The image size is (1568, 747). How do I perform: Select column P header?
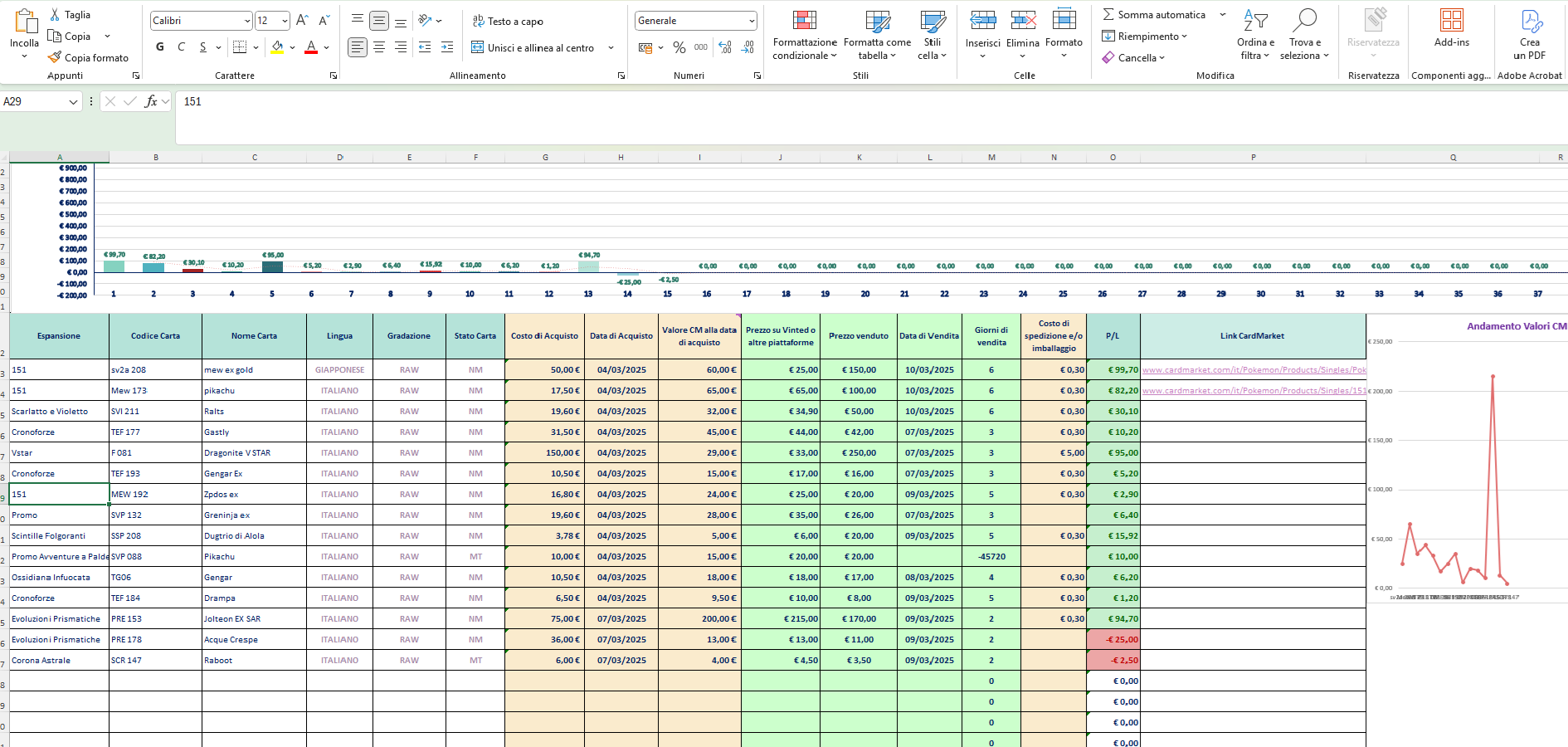pos(1253,157)
